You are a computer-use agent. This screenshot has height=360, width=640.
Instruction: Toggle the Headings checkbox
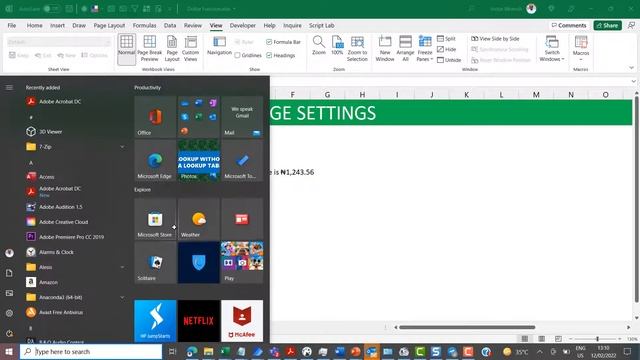coord(269,55)
